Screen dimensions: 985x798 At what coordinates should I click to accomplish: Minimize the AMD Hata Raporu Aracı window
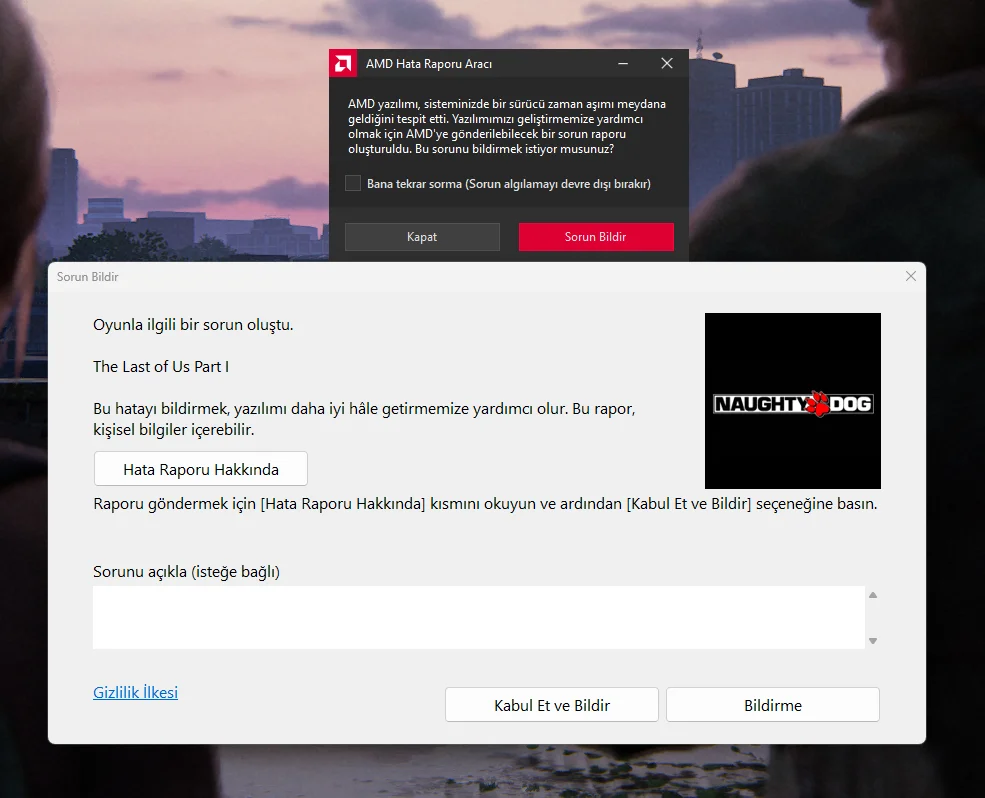click(x=623, y=63)
